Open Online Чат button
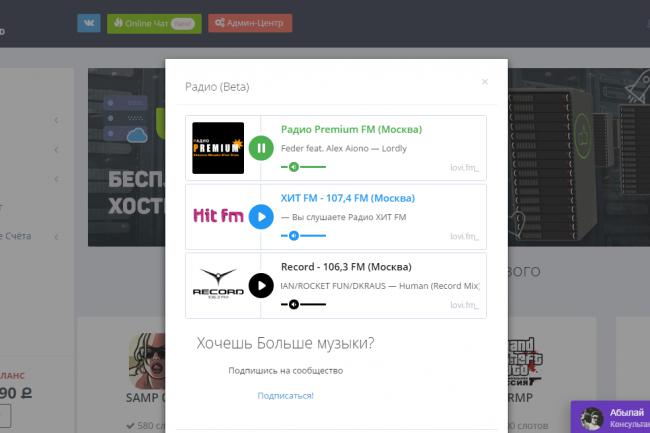The width and height of the screenshot is (650, 433). pyautogui.click(x=154, y=24)
